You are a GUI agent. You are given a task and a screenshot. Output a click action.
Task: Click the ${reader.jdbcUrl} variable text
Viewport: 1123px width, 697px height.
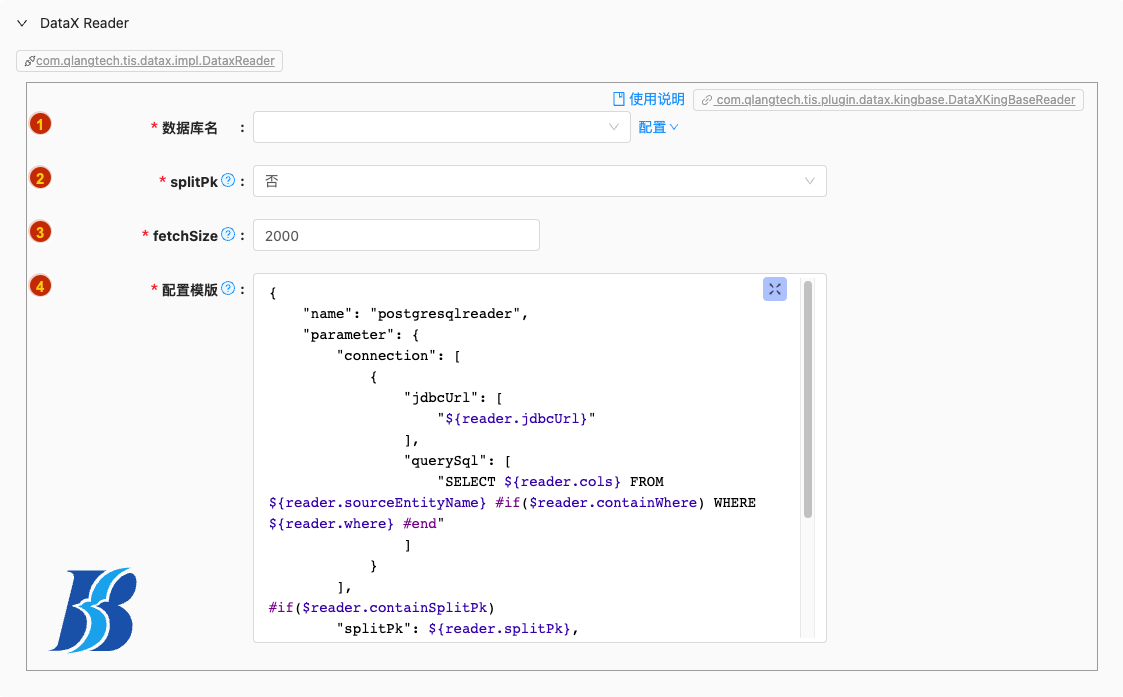click(516, 418)
